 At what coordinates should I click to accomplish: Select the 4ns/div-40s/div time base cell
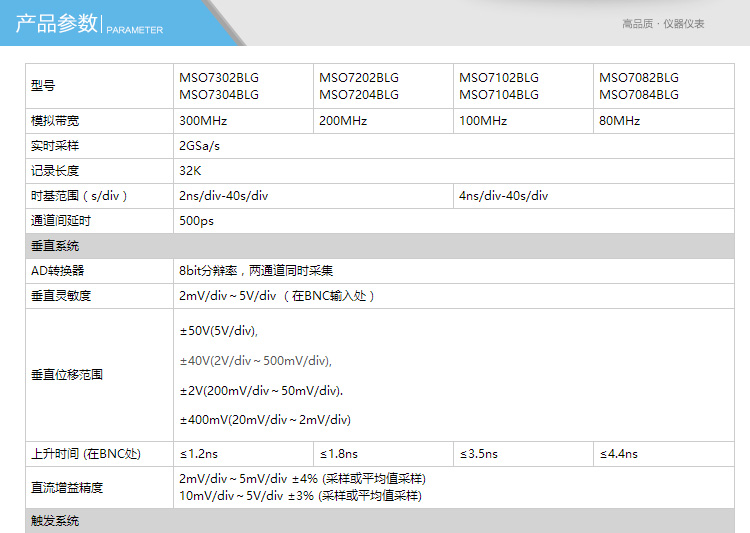pos(503,196)
